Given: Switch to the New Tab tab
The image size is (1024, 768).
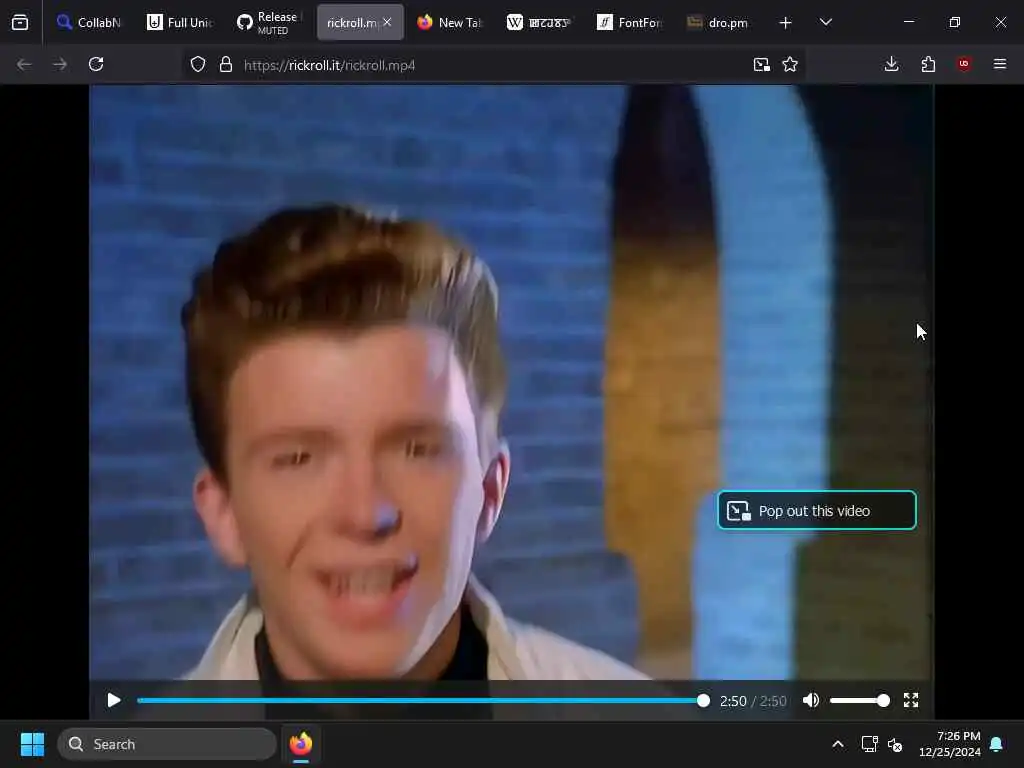Looking at the screenshot, I should (449, 23).
